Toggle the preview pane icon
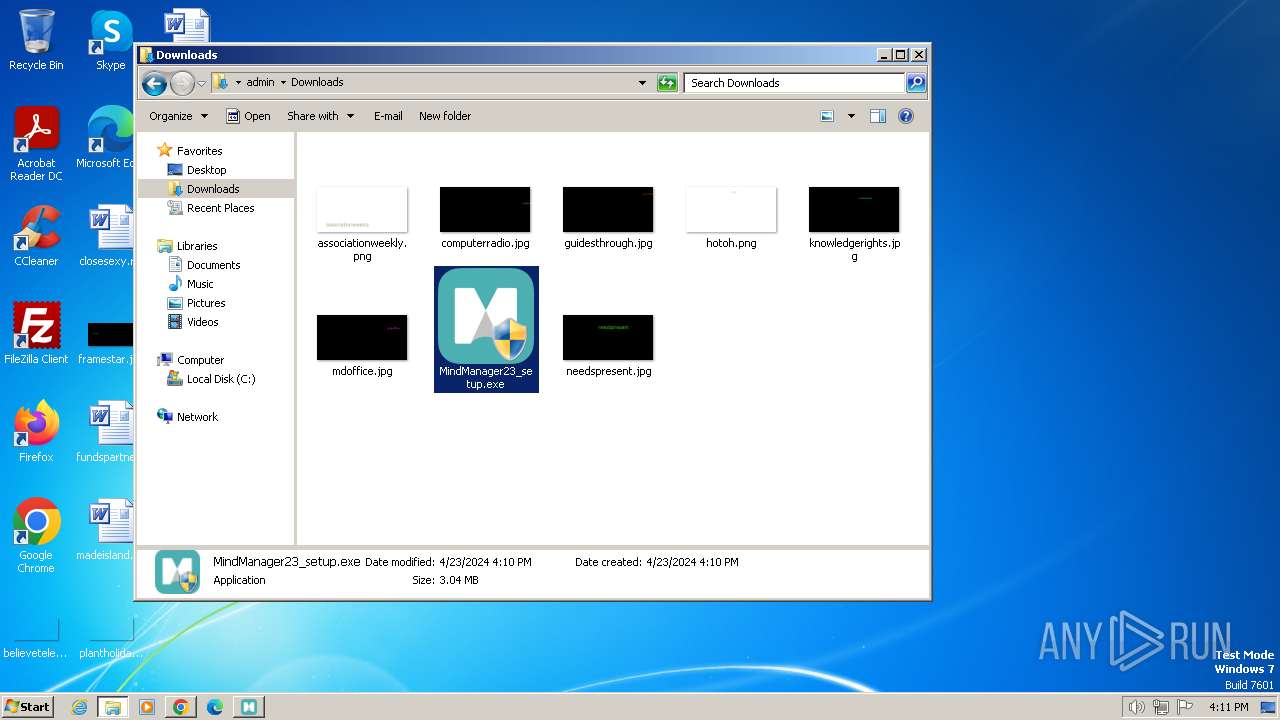The image size is (1280, 720). pos(878,116)
